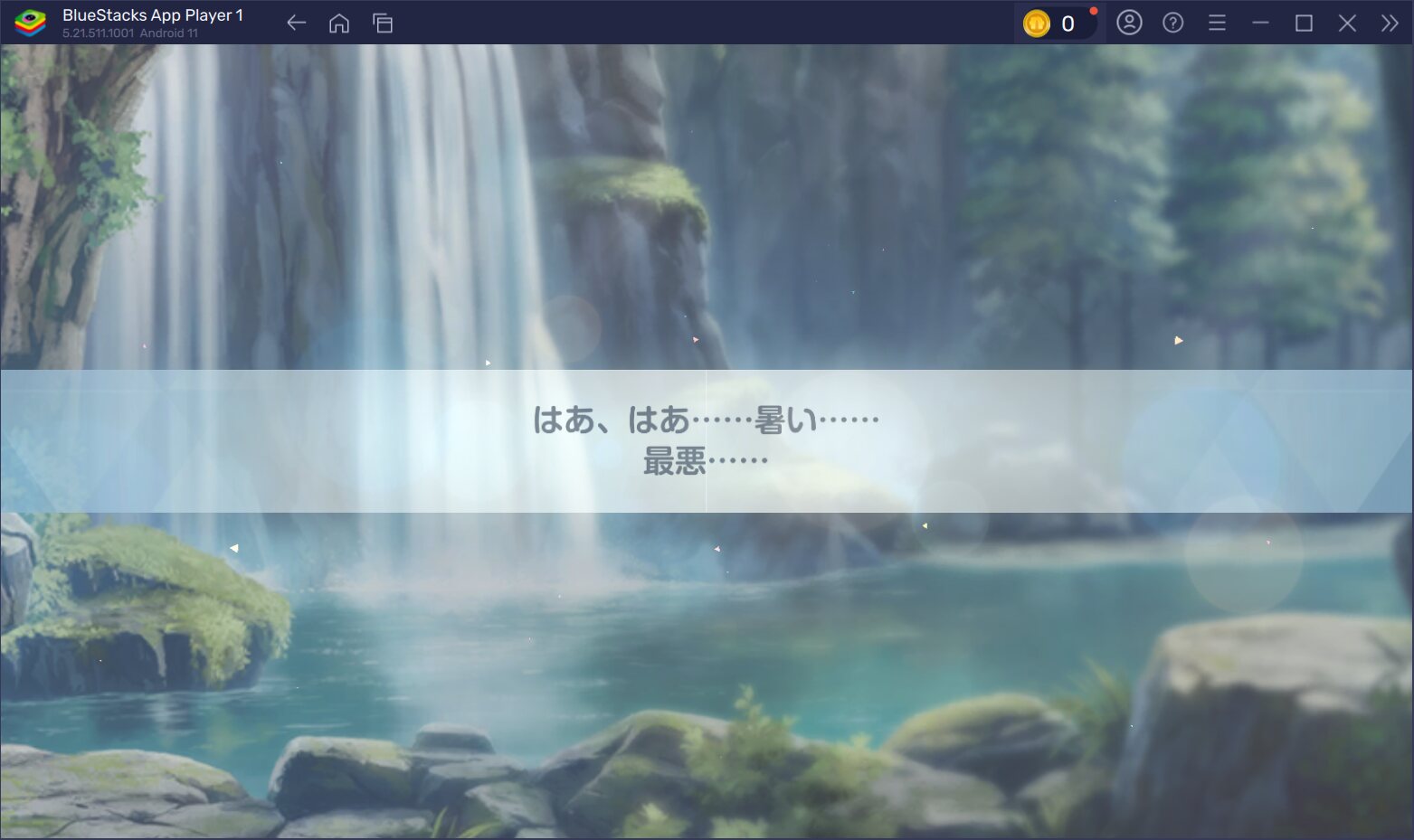Click the version text 5.21.511.1001 Android 11

tap(130, 33)
